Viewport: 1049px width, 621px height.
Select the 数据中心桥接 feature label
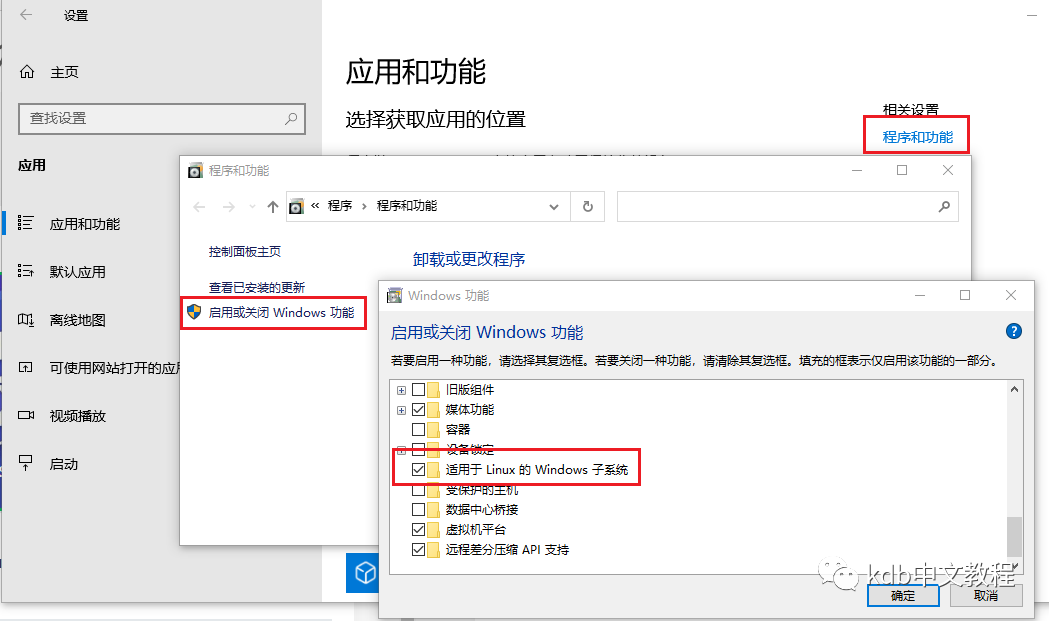(x=482, y=510)
